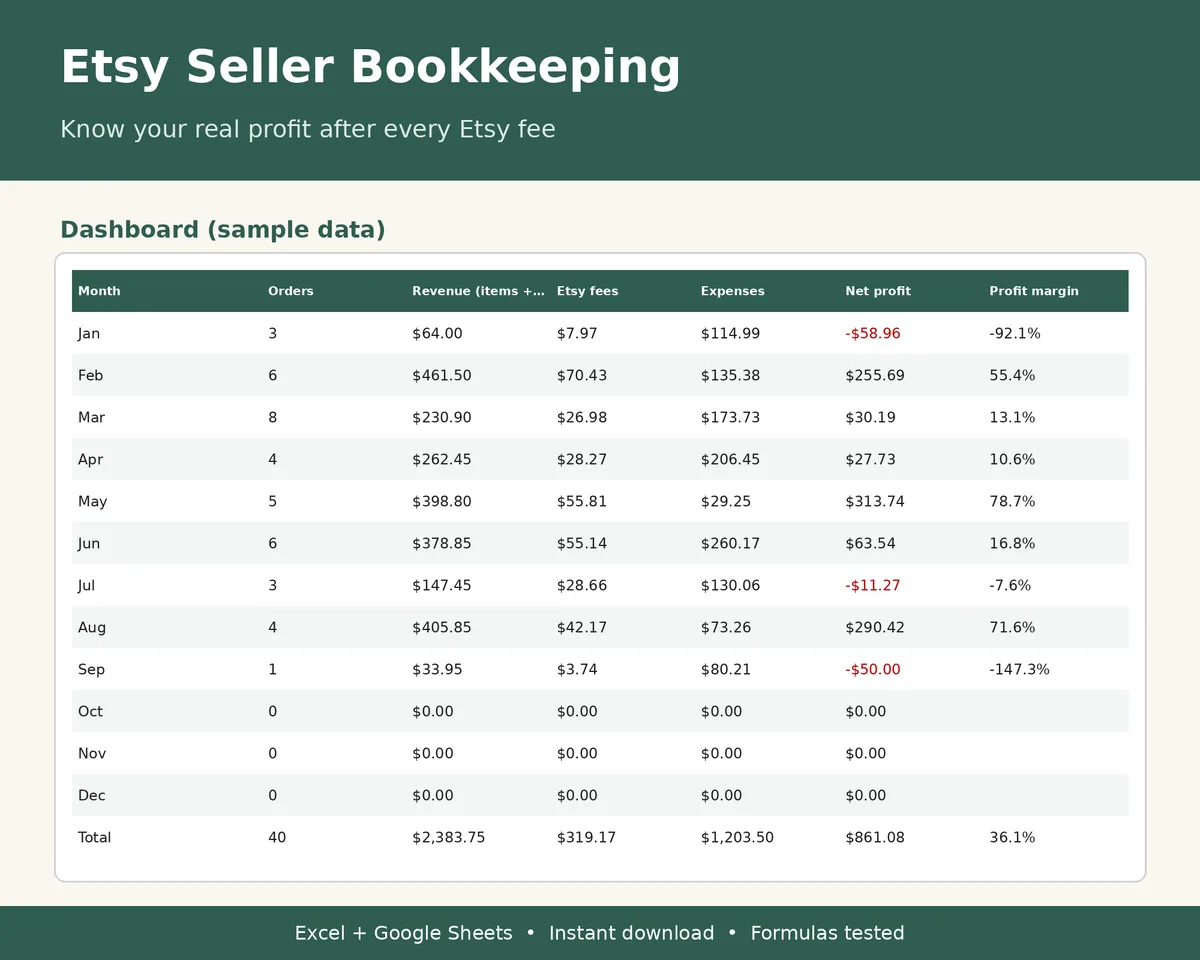Click the Instant download footer text
1200x960 pixels.
pos(631,933)
